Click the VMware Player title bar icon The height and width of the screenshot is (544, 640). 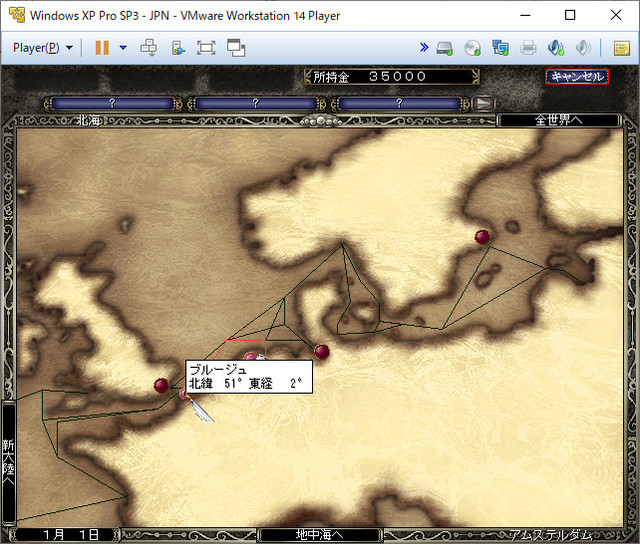17,16
